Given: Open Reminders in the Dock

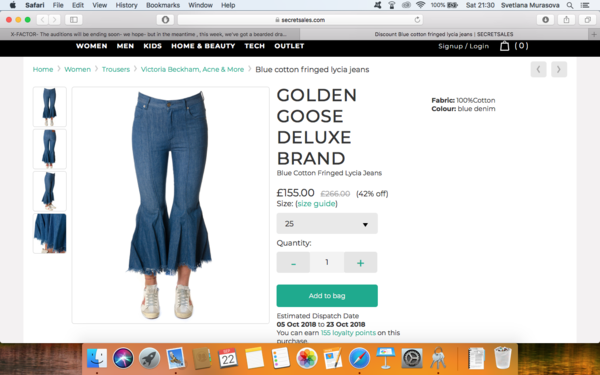Looking at the screenshot, I should click(x=280, y=358).
